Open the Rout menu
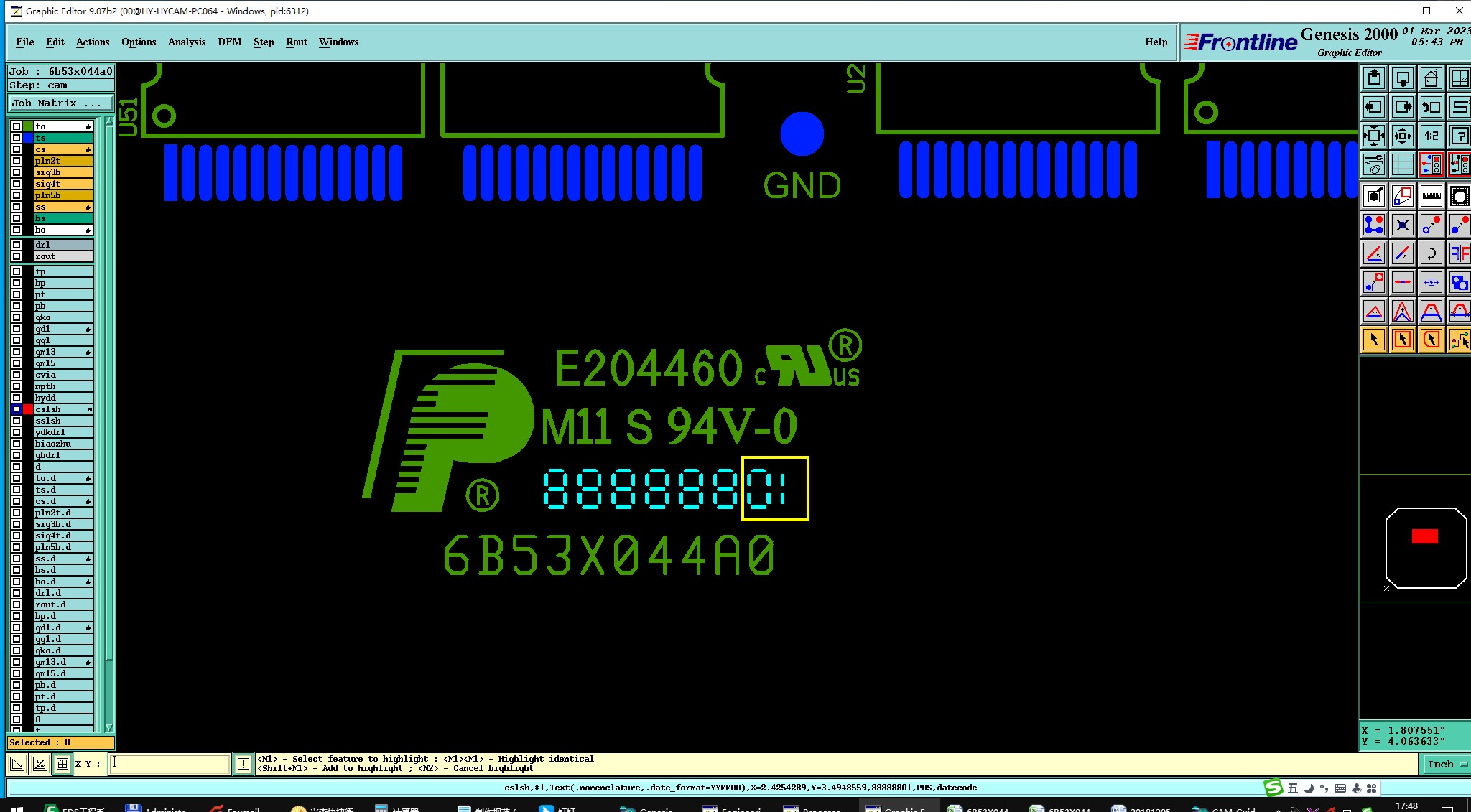This screenshot has height=812, width=1471. (x=297, y=42)
